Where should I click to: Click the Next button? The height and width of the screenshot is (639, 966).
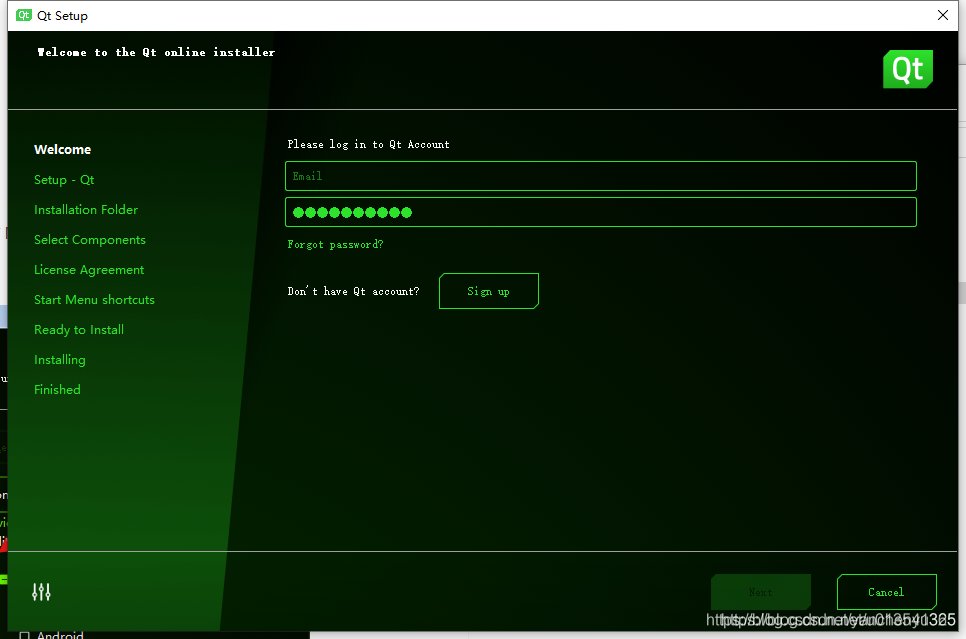(761, 592)
